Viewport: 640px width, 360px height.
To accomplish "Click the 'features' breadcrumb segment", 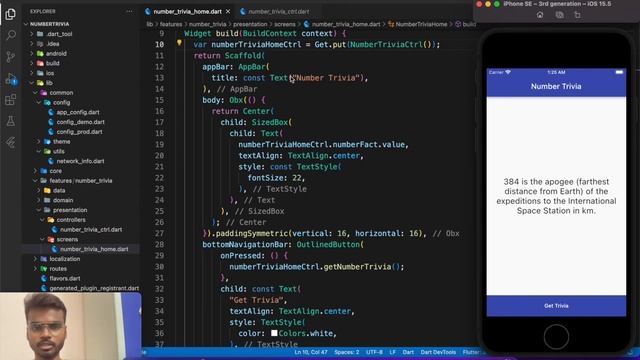I will point(171,24).
